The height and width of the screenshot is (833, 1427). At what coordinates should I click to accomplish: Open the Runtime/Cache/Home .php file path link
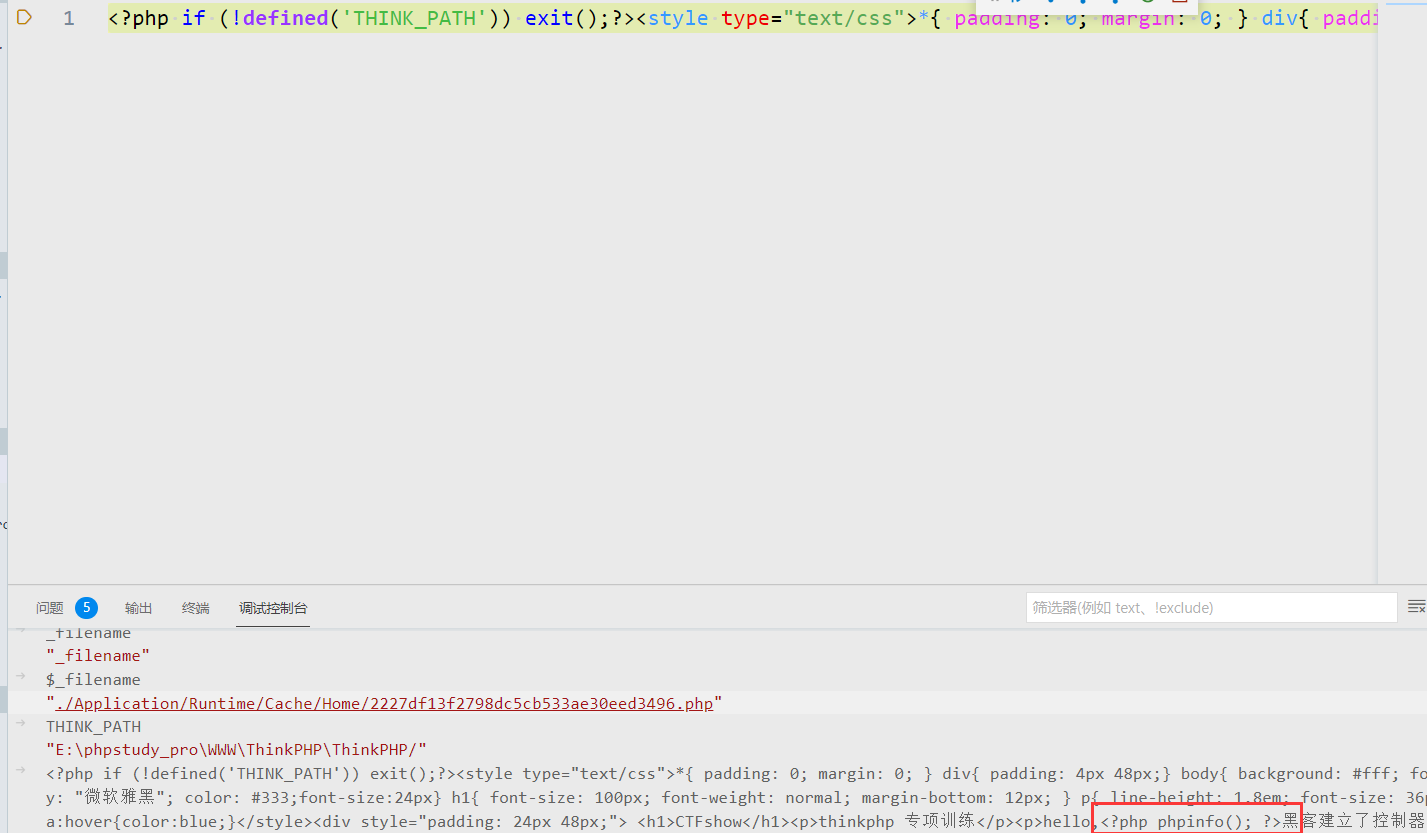coord(385,703)
